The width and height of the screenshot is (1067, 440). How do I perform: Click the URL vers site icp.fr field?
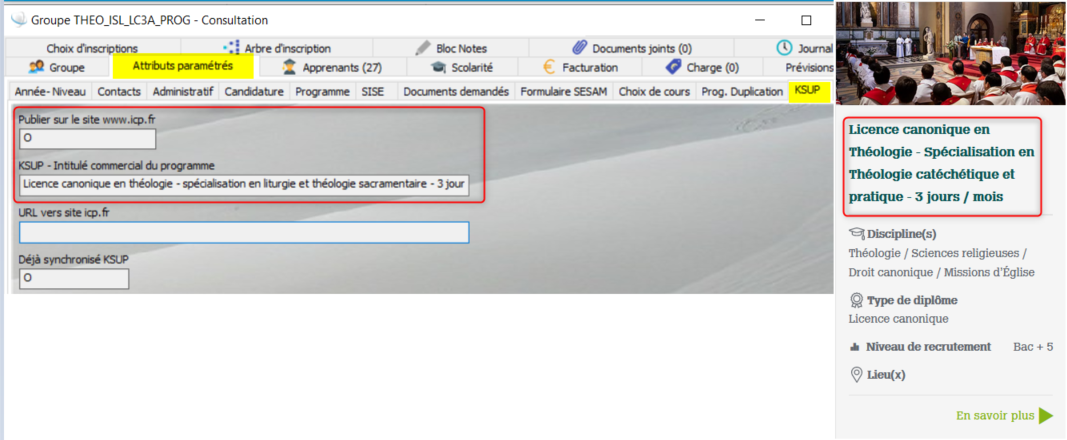tap(244, 232)
